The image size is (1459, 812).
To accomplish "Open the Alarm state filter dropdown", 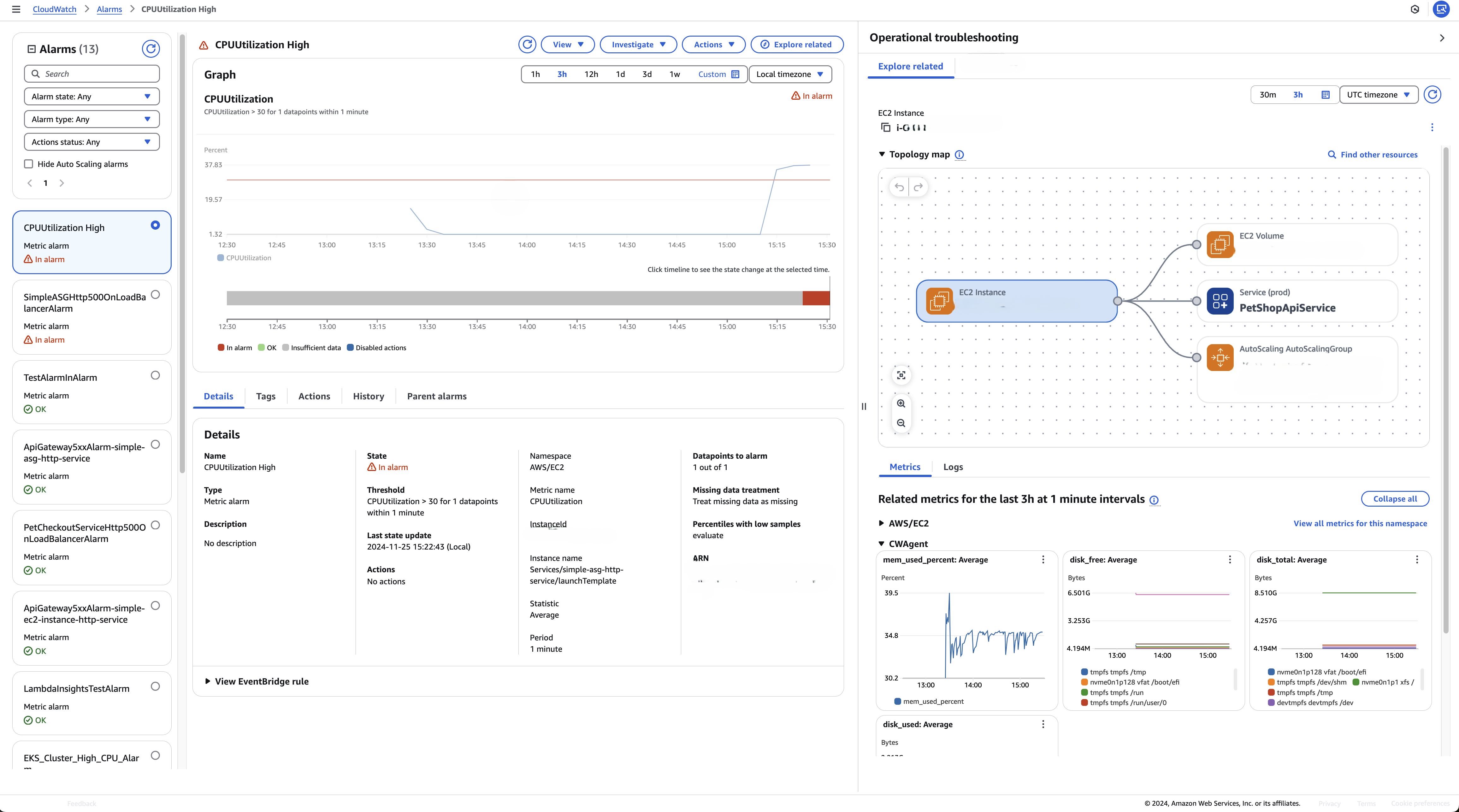I will pyautogui.click(x=91, y=96).
